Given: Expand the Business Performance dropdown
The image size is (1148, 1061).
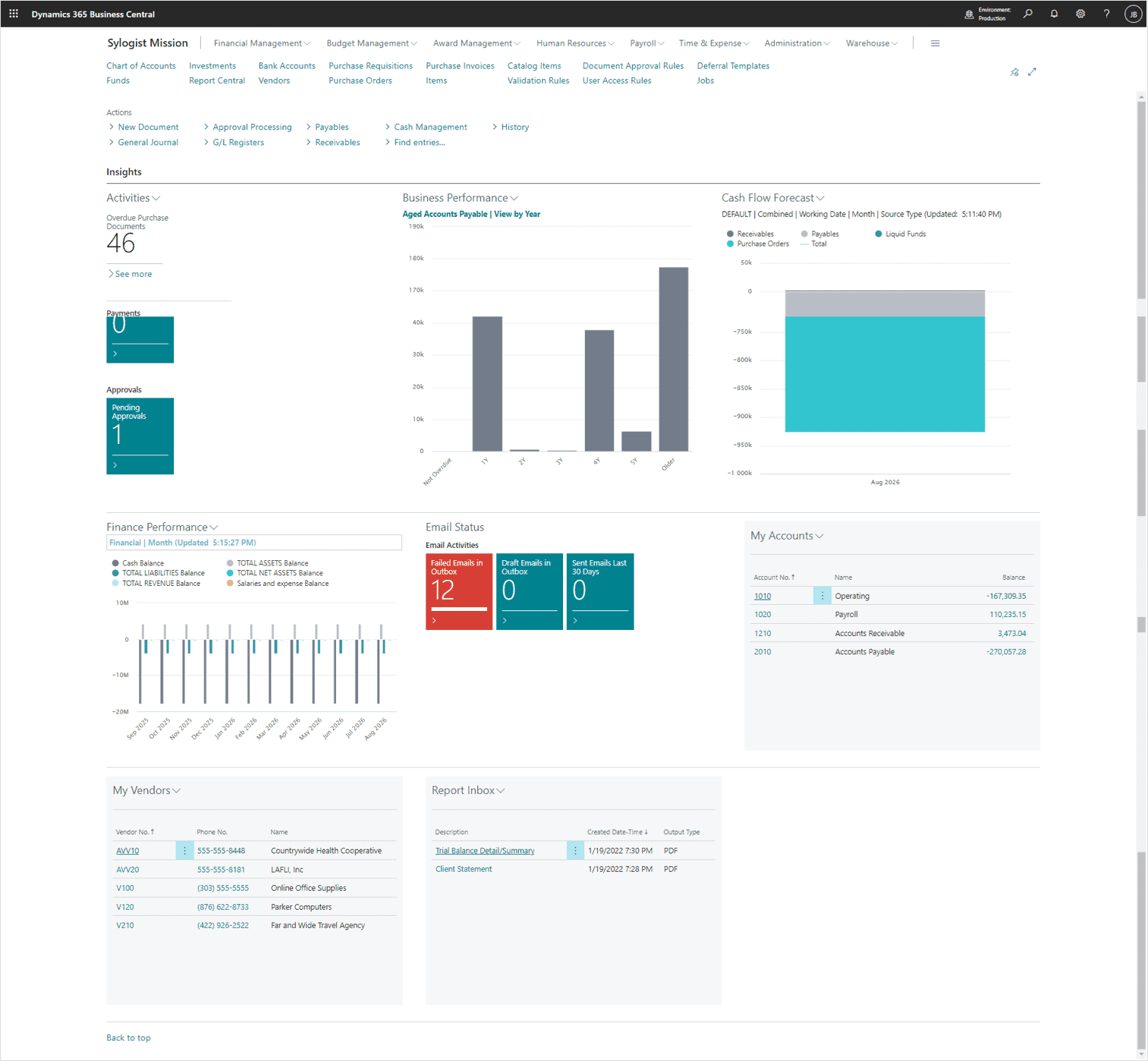Looking at the screenshot, I should (514, 198).
